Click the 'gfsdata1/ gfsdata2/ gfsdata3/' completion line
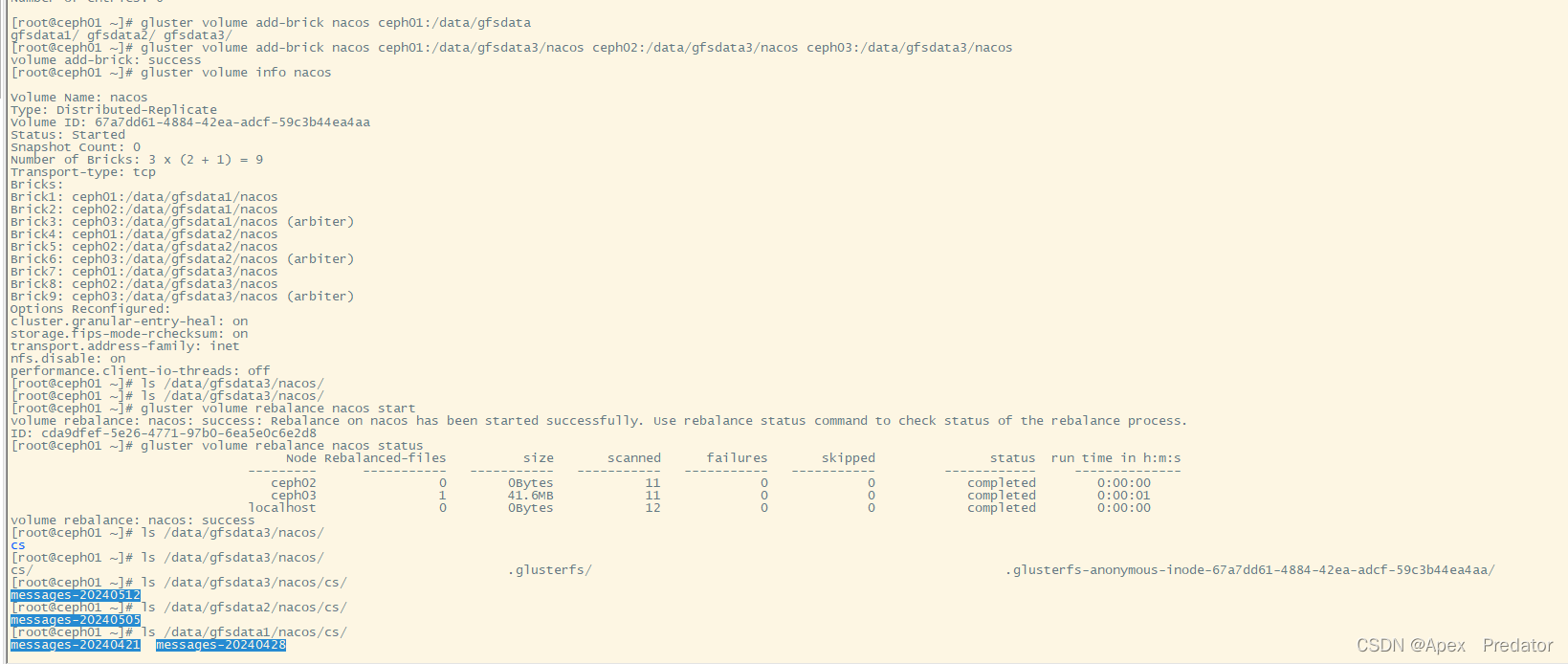Image resolution: width=1568 pixels, height=664 pixels. [x=121, y=35]
